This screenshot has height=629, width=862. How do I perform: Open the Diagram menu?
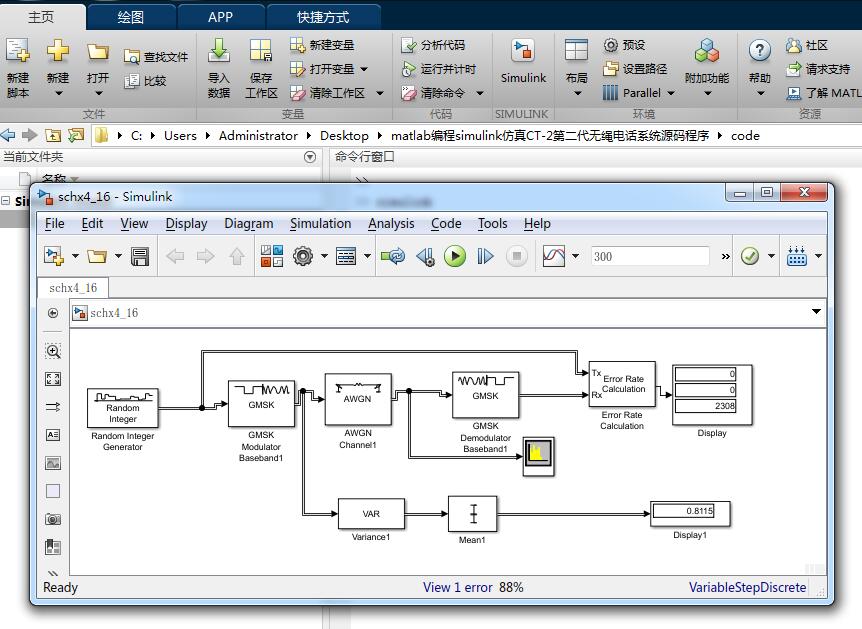click(248, 224)
